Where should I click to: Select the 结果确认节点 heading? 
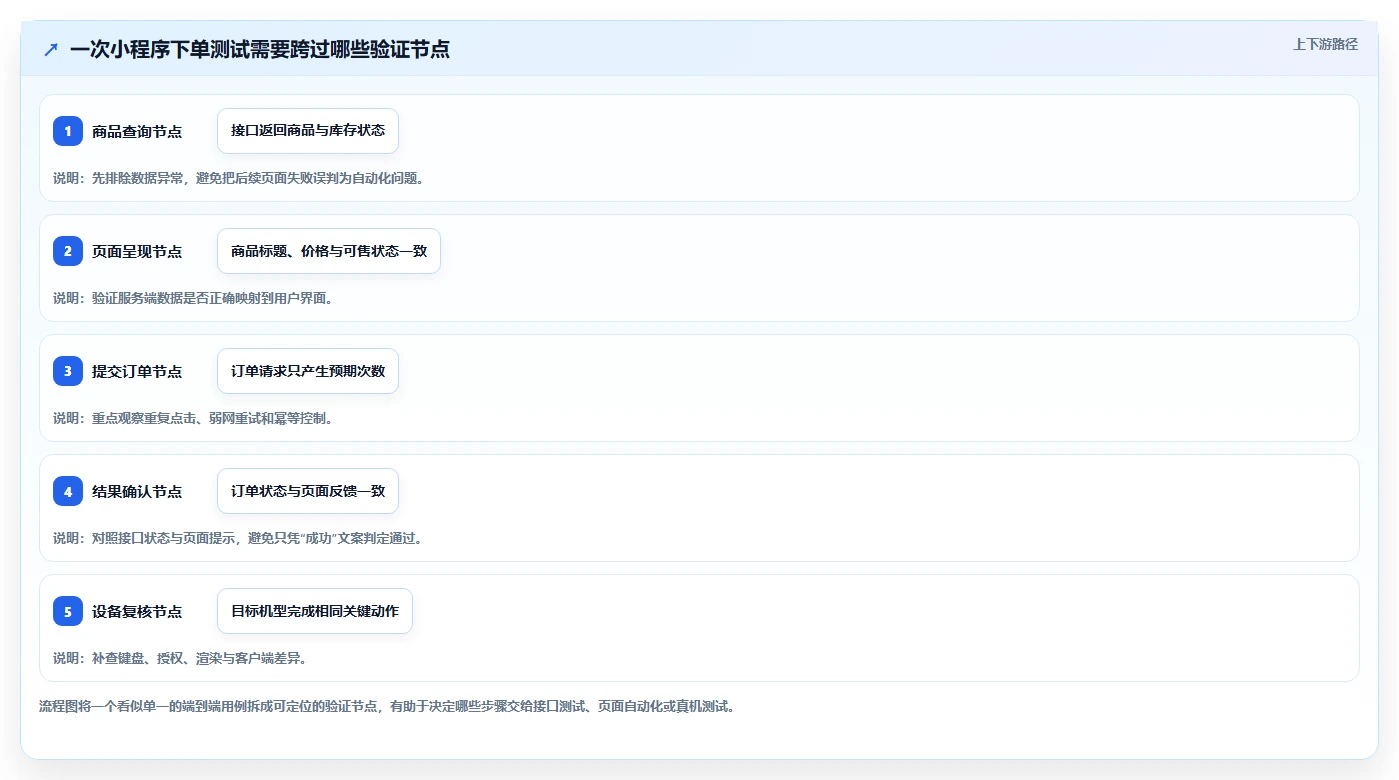coord(137,492)
